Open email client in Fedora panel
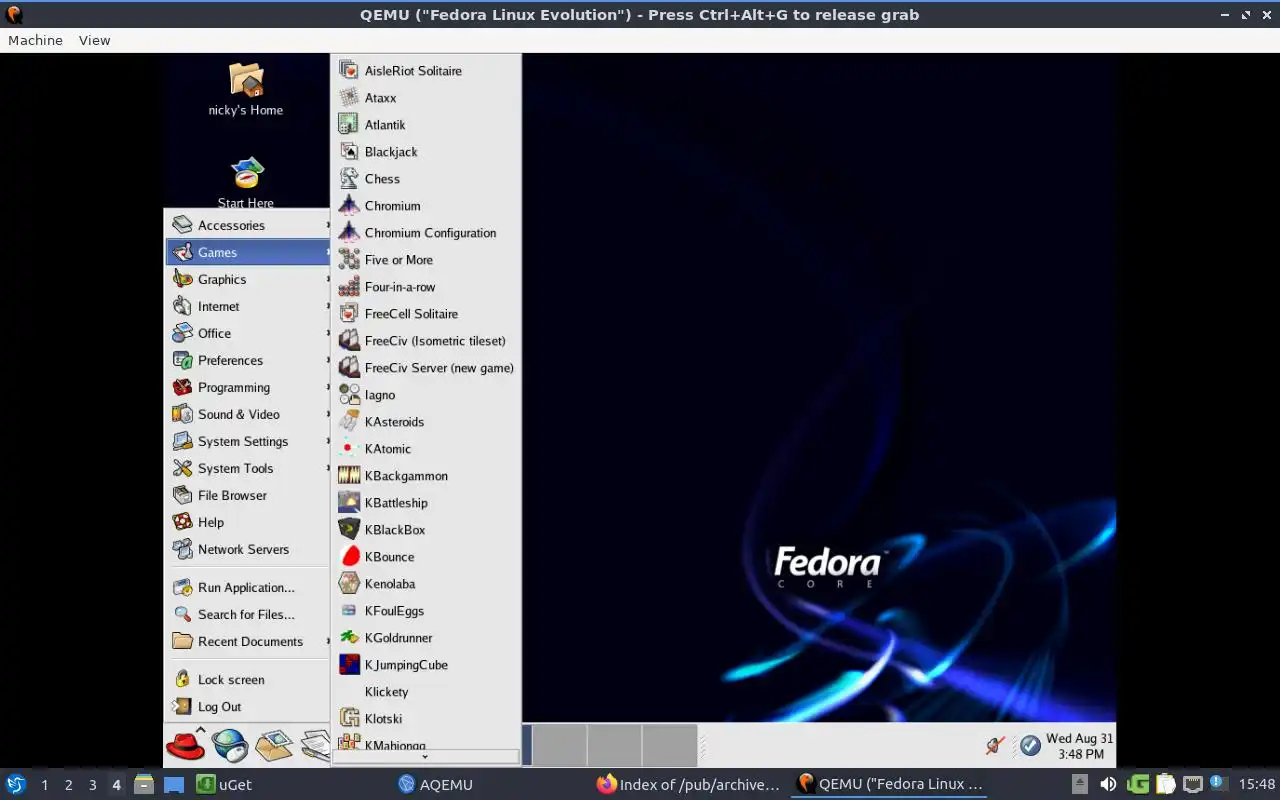Screen dimensions: 1280x800 [x=274, y=745]
